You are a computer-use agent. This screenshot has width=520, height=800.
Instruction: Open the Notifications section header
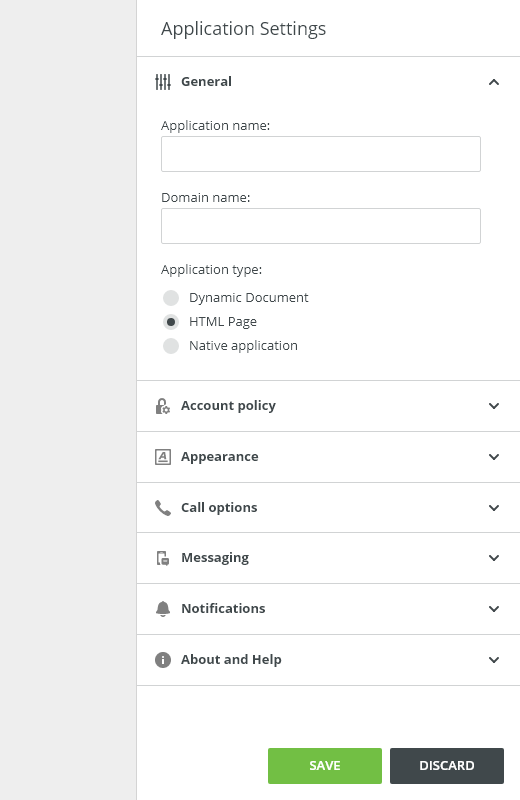pyautogui.click(x=328, y=609)
